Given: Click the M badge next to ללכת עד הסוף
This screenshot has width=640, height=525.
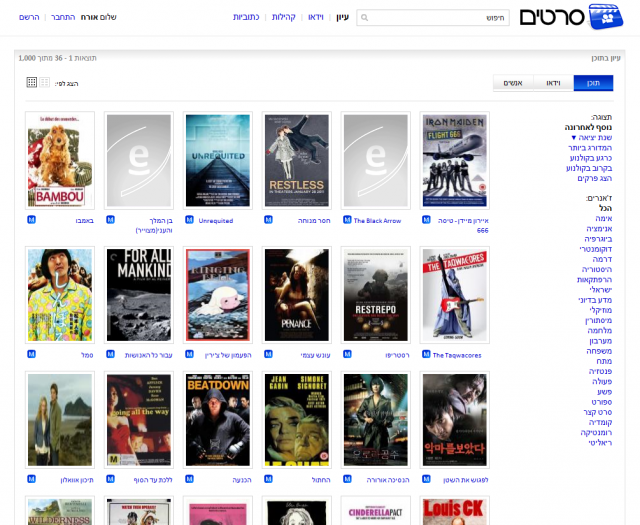Looking at the screenshot, I should tap(110, 479).
